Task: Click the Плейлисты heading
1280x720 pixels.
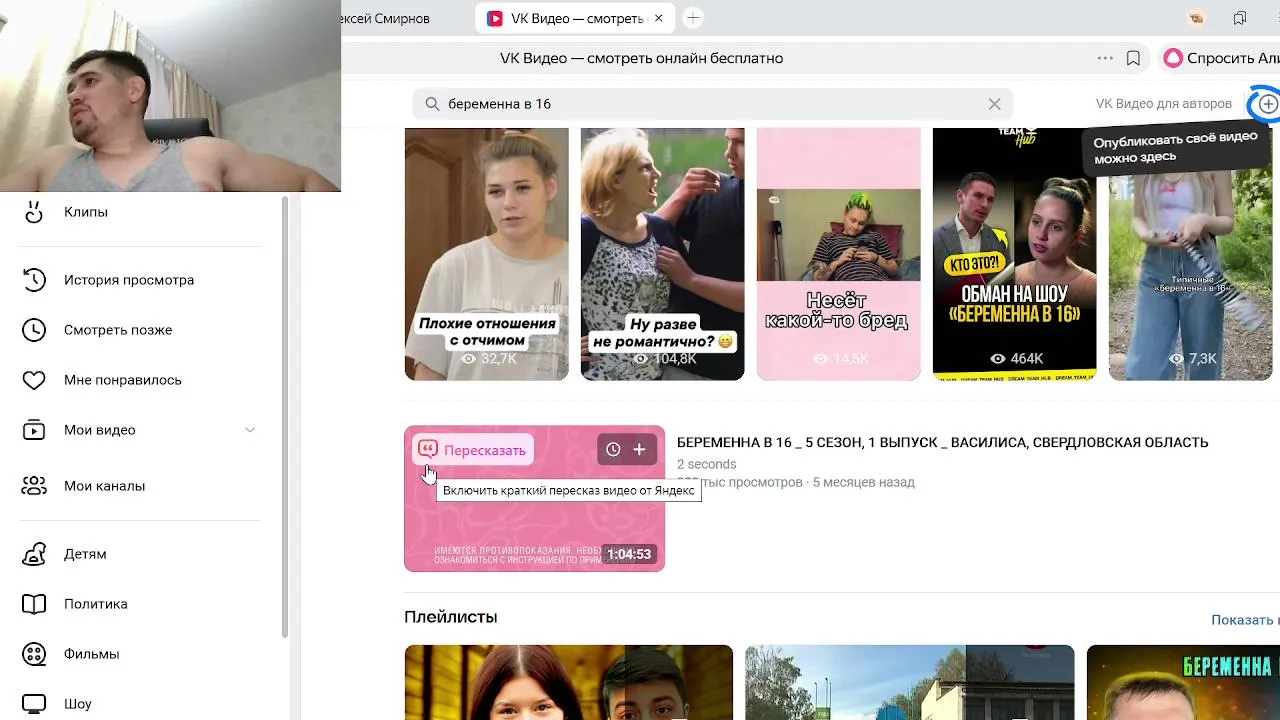Action: tap(450, 617)
